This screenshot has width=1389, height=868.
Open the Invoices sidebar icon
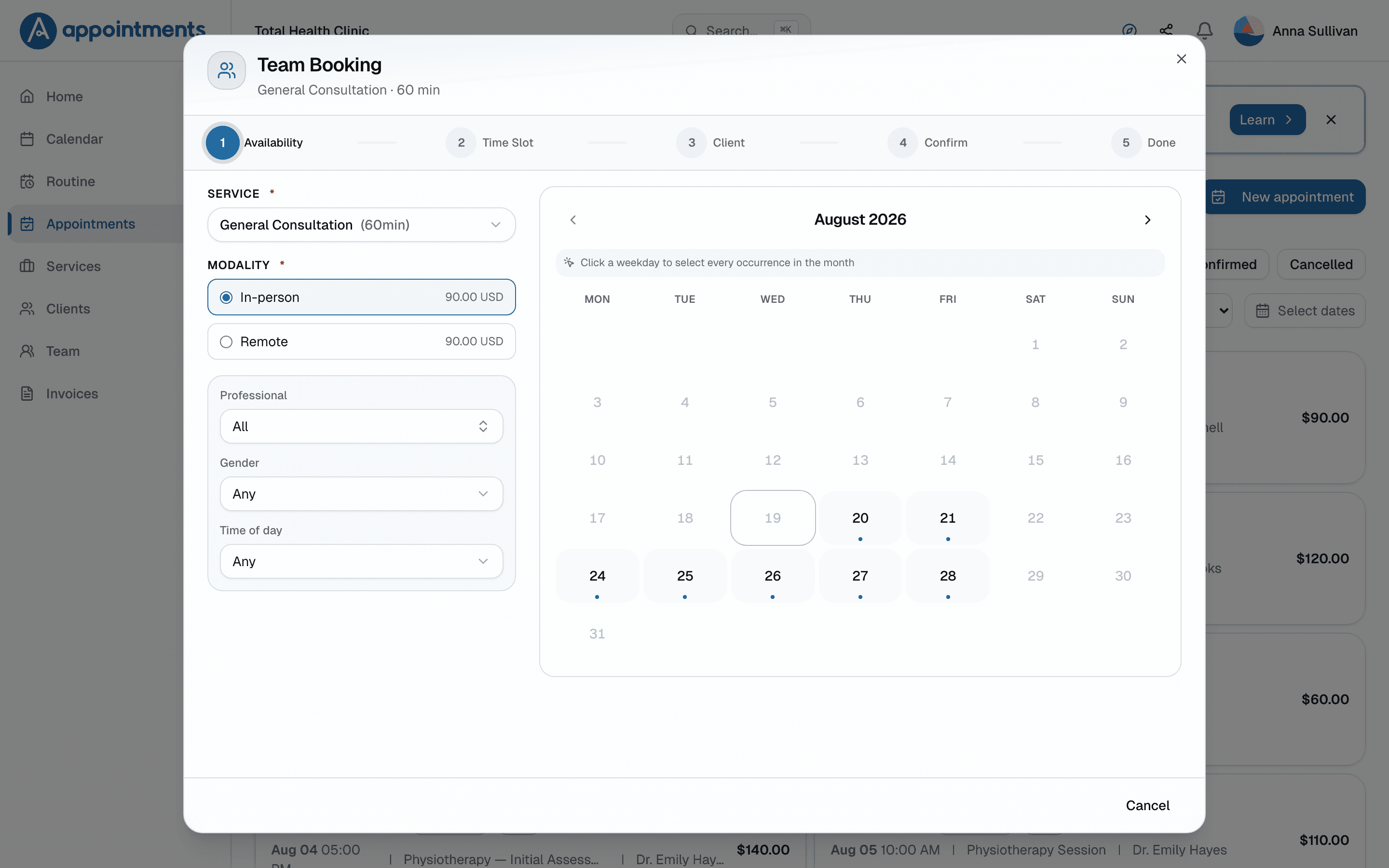click(27, 394)
